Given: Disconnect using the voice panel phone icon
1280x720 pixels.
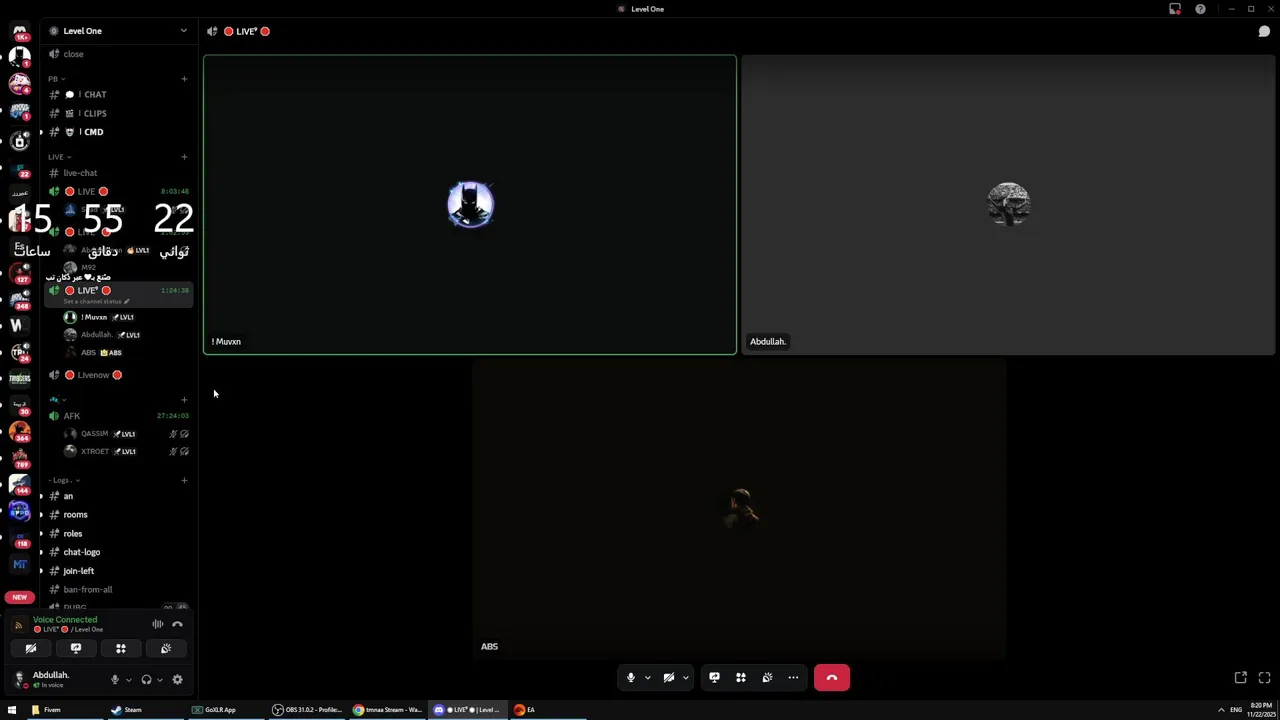Looking at the screenshot, I should point(177,624).
